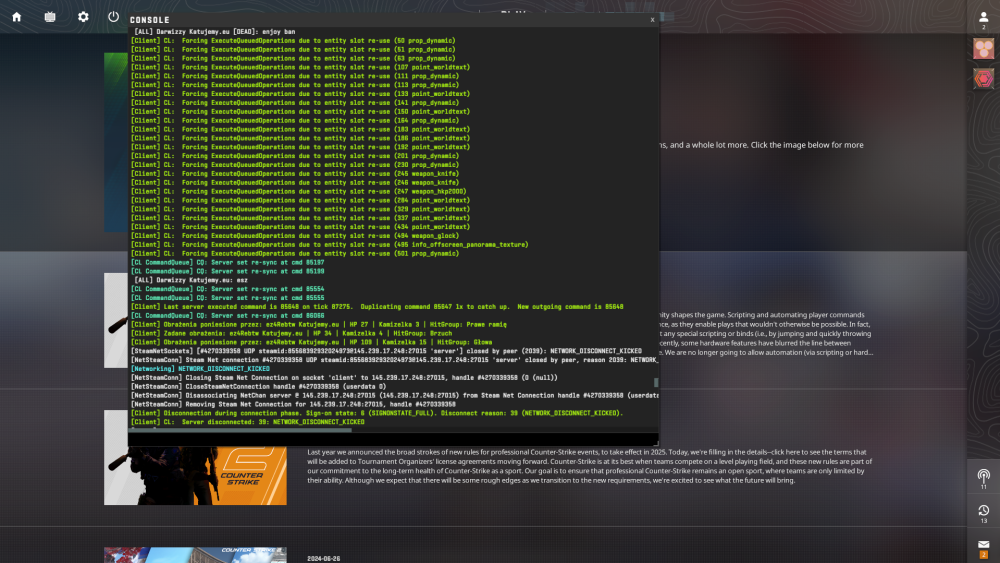
Task: Close the Console window
Action: coord(652,20)
